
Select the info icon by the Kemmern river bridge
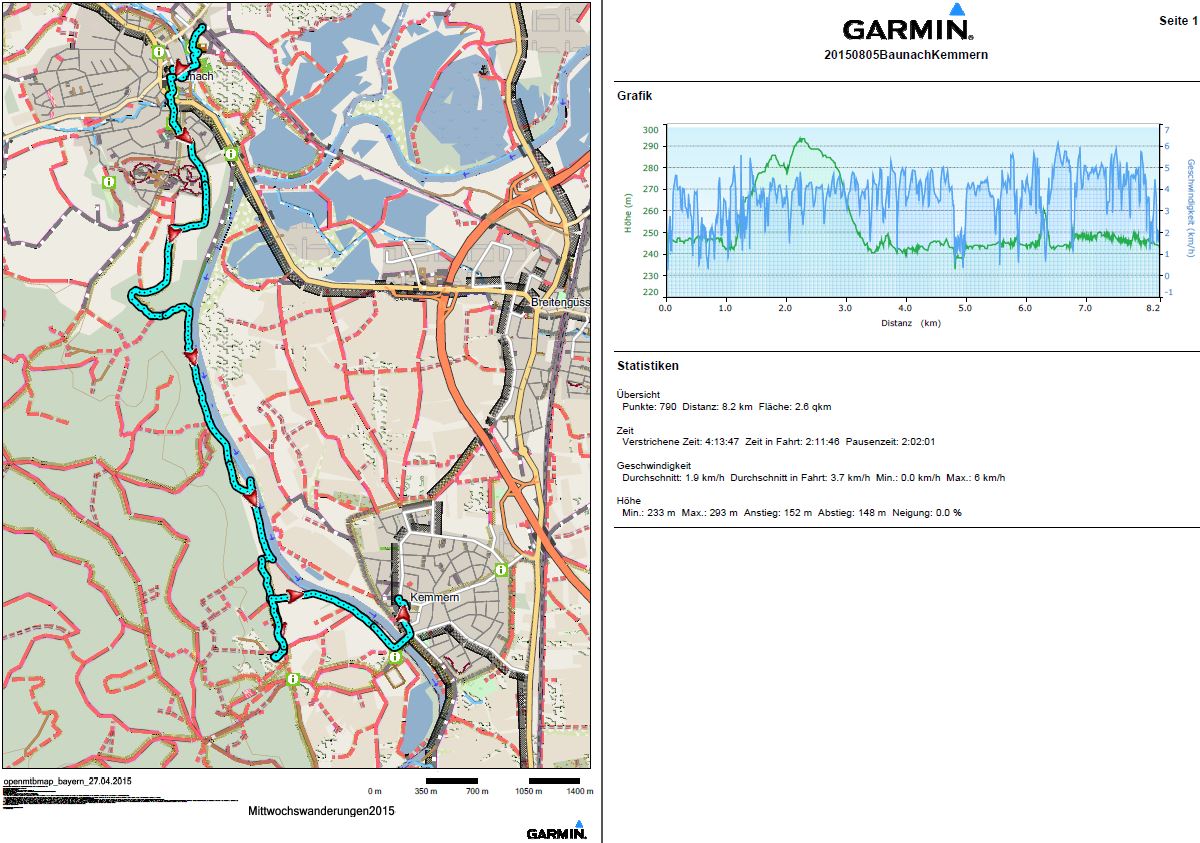[x=396, y=657]
